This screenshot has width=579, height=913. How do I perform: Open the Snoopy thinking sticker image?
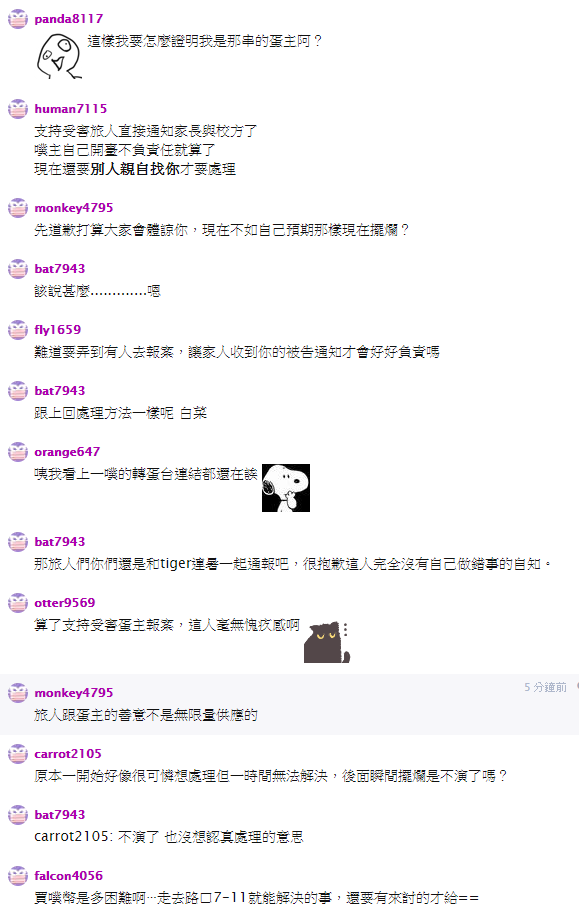pyautogui.click(x=285, y=488)
